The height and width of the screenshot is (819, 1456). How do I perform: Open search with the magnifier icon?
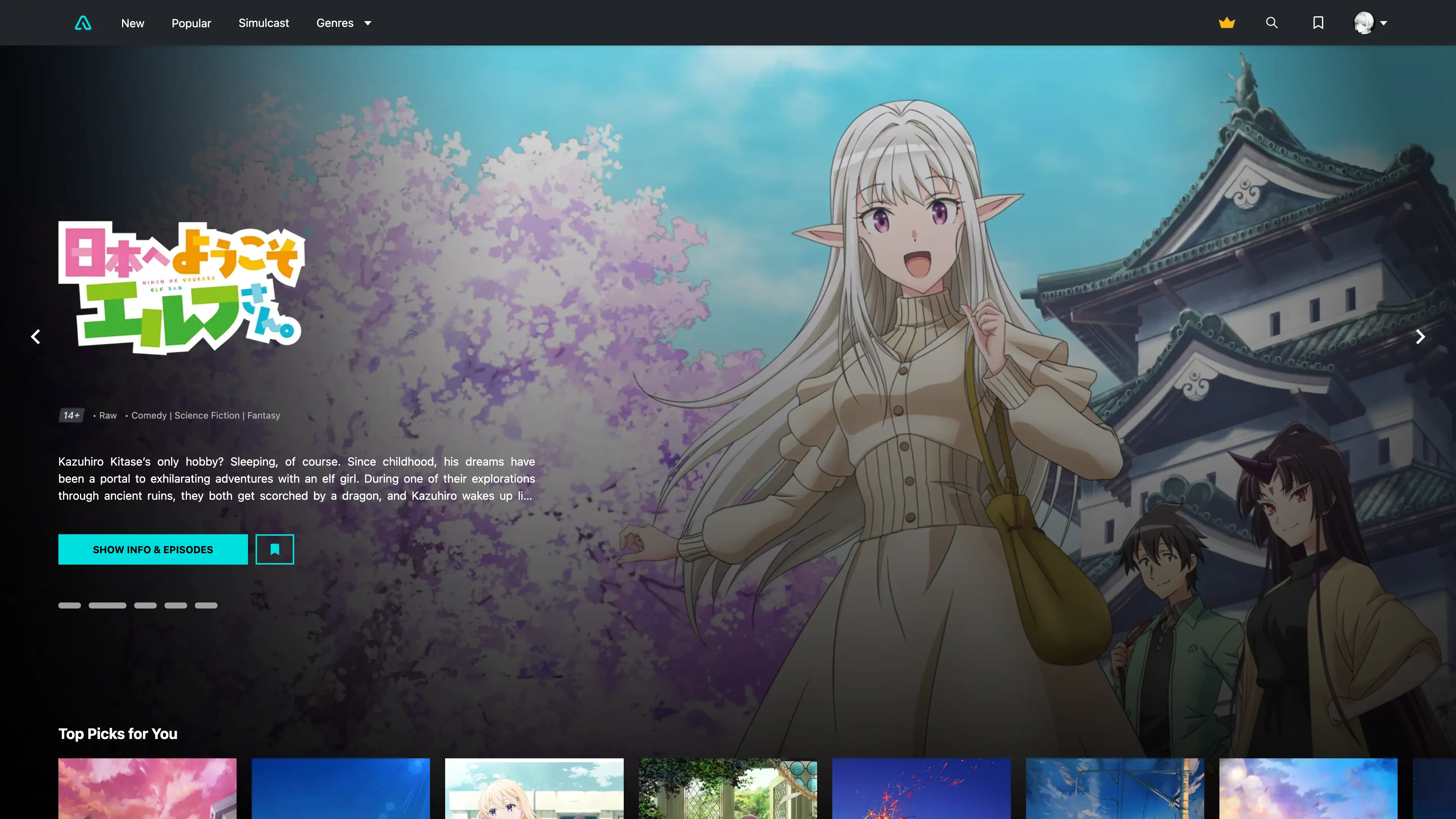(1272, 23)
